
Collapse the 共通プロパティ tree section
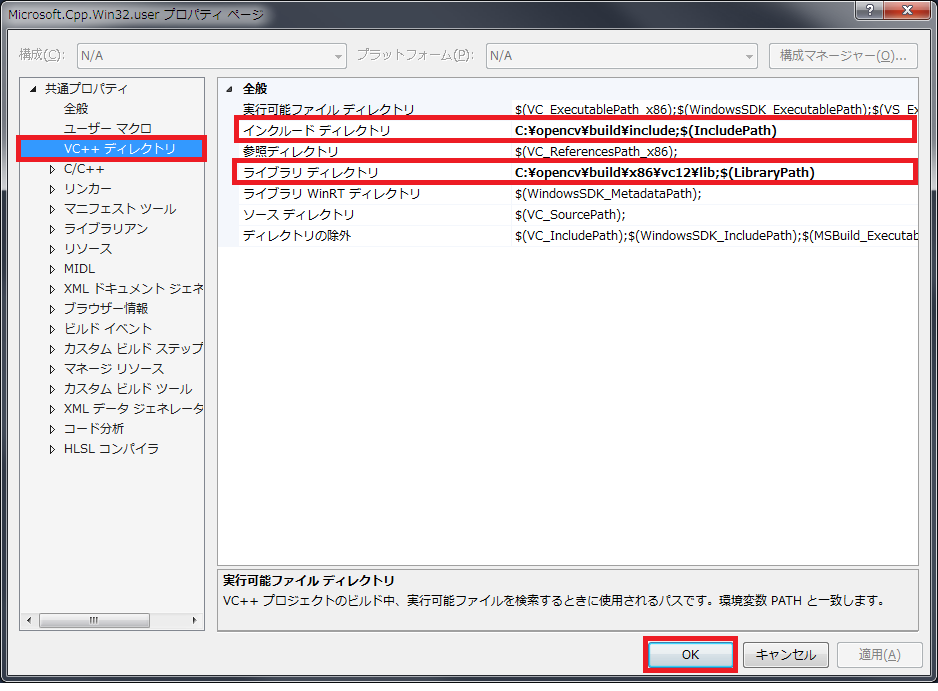click(x=31, y=88)
